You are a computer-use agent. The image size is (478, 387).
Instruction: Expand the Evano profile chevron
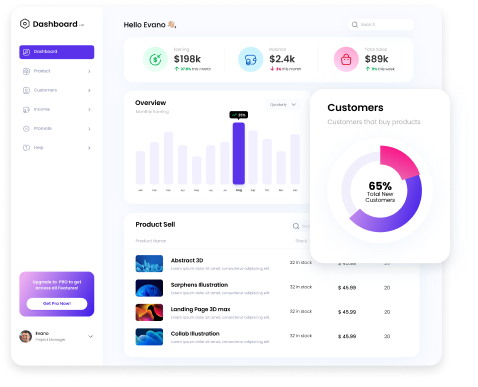pos(91,337)
